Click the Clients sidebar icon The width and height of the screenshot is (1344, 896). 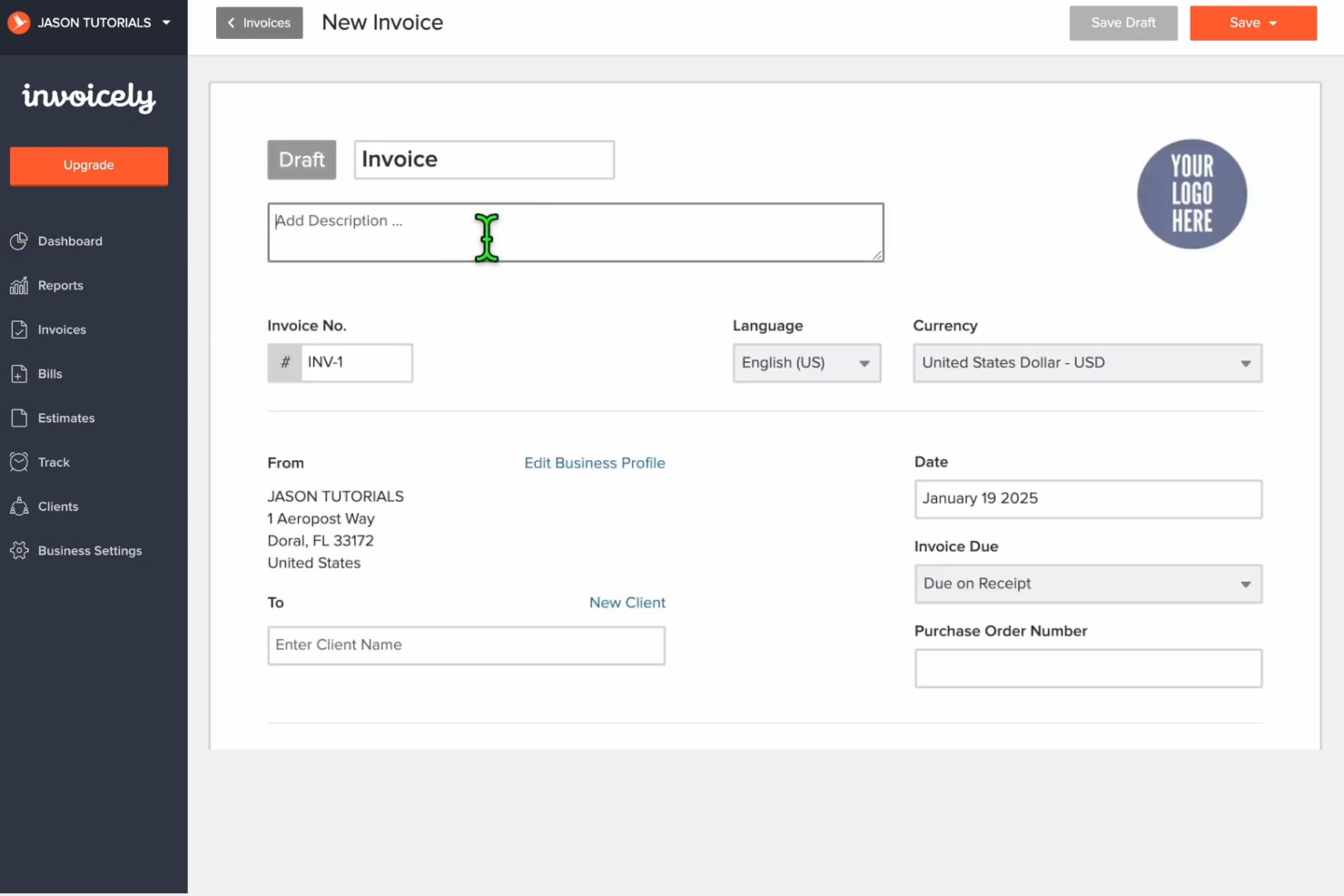point(20,506)
